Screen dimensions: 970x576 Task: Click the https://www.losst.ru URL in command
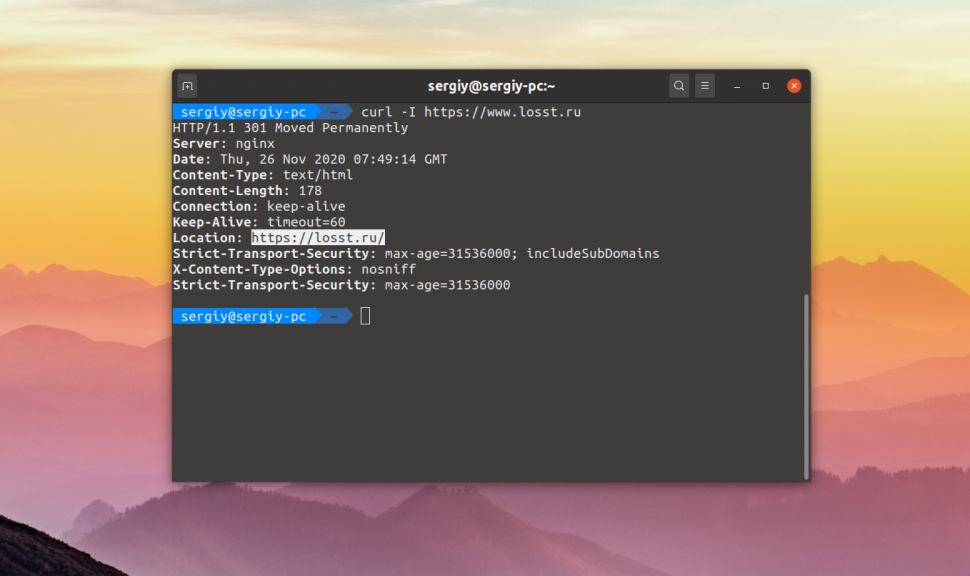(x=502, y=112)
